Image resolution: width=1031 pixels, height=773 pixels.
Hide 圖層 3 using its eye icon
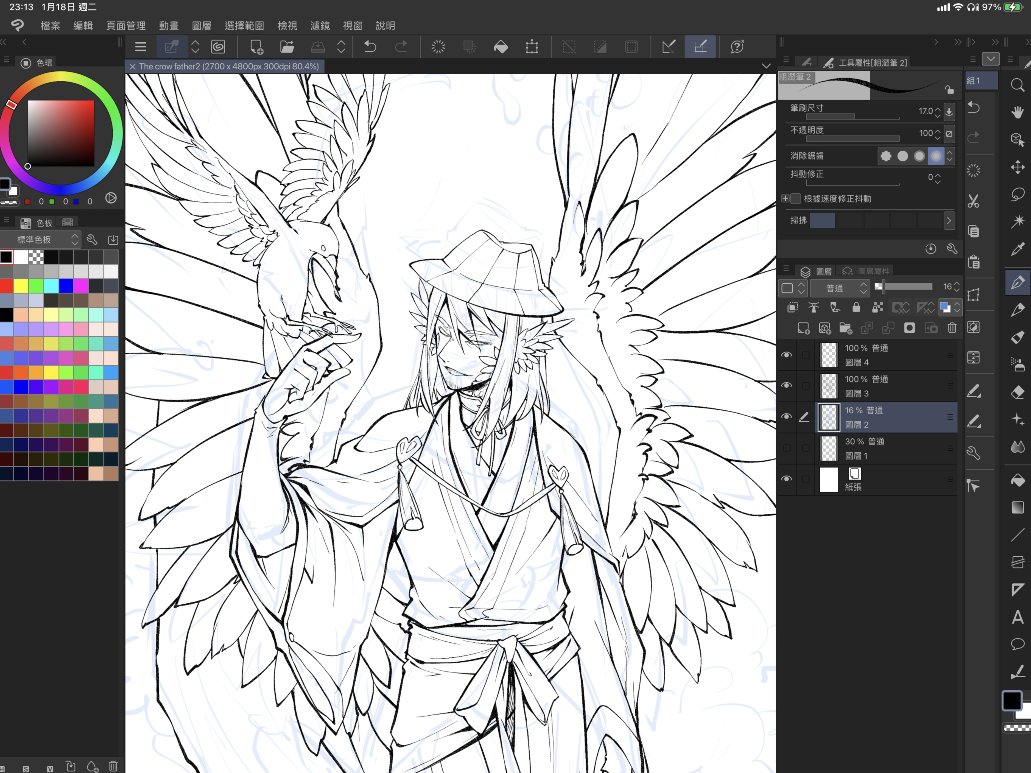click(x=786, y=385)
